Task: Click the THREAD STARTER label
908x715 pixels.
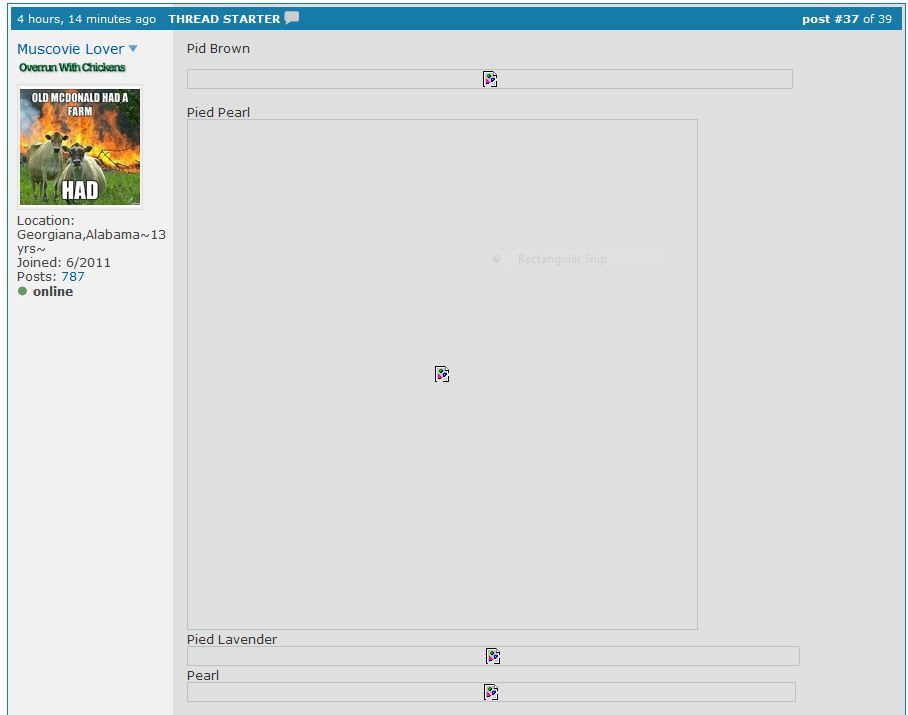Action: 224,19
